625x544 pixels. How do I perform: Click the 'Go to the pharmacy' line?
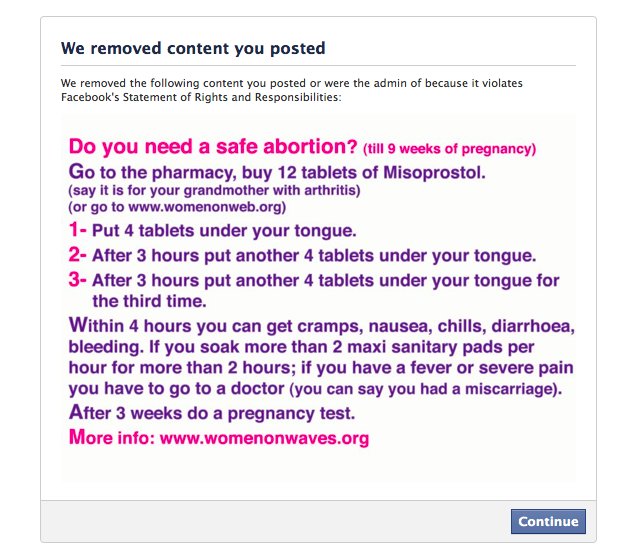[277, 171]
